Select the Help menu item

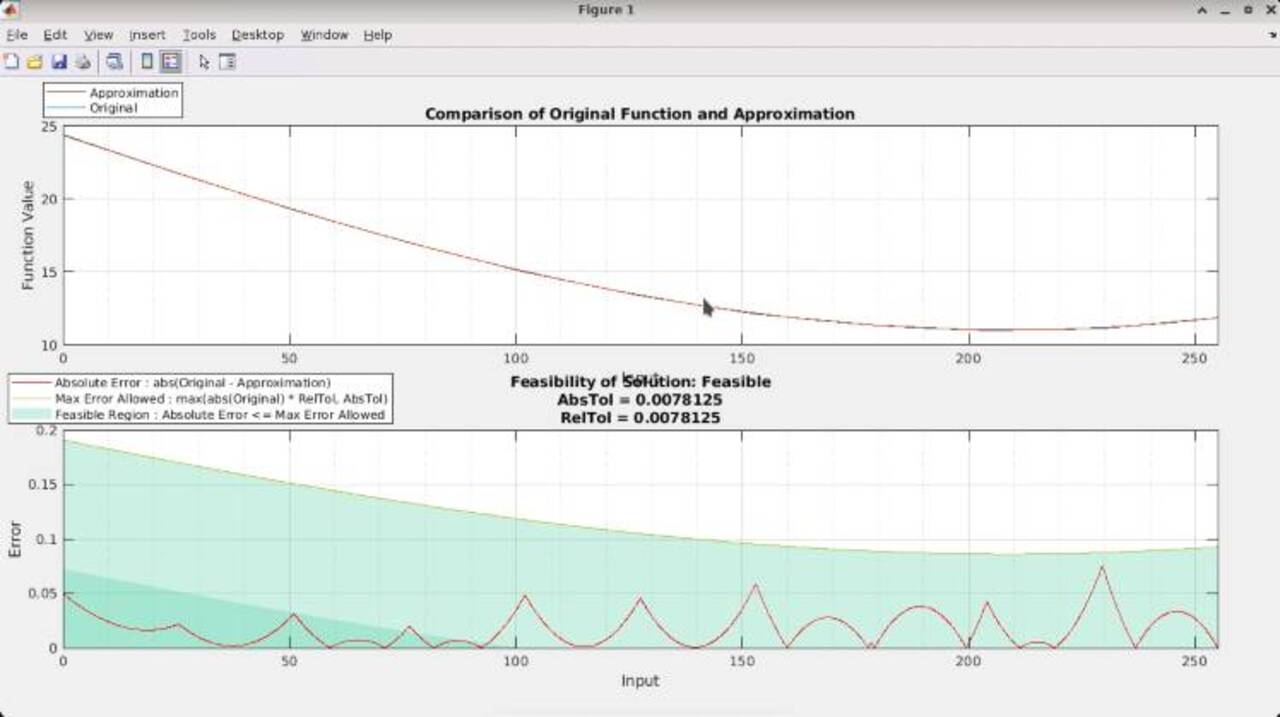[377, 35]
